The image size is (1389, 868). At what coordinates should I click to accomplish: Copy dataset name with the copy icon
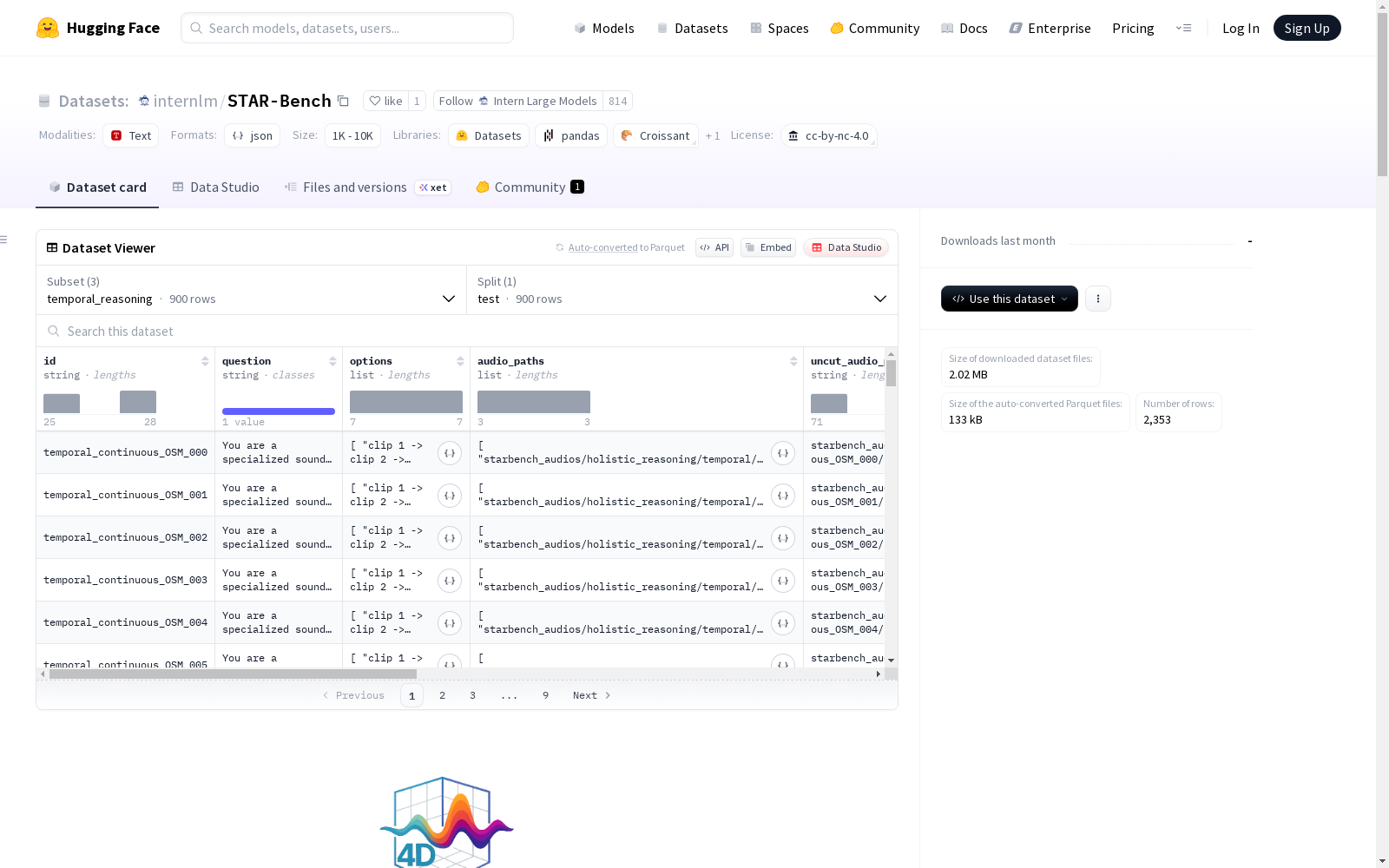click(343, 101)
